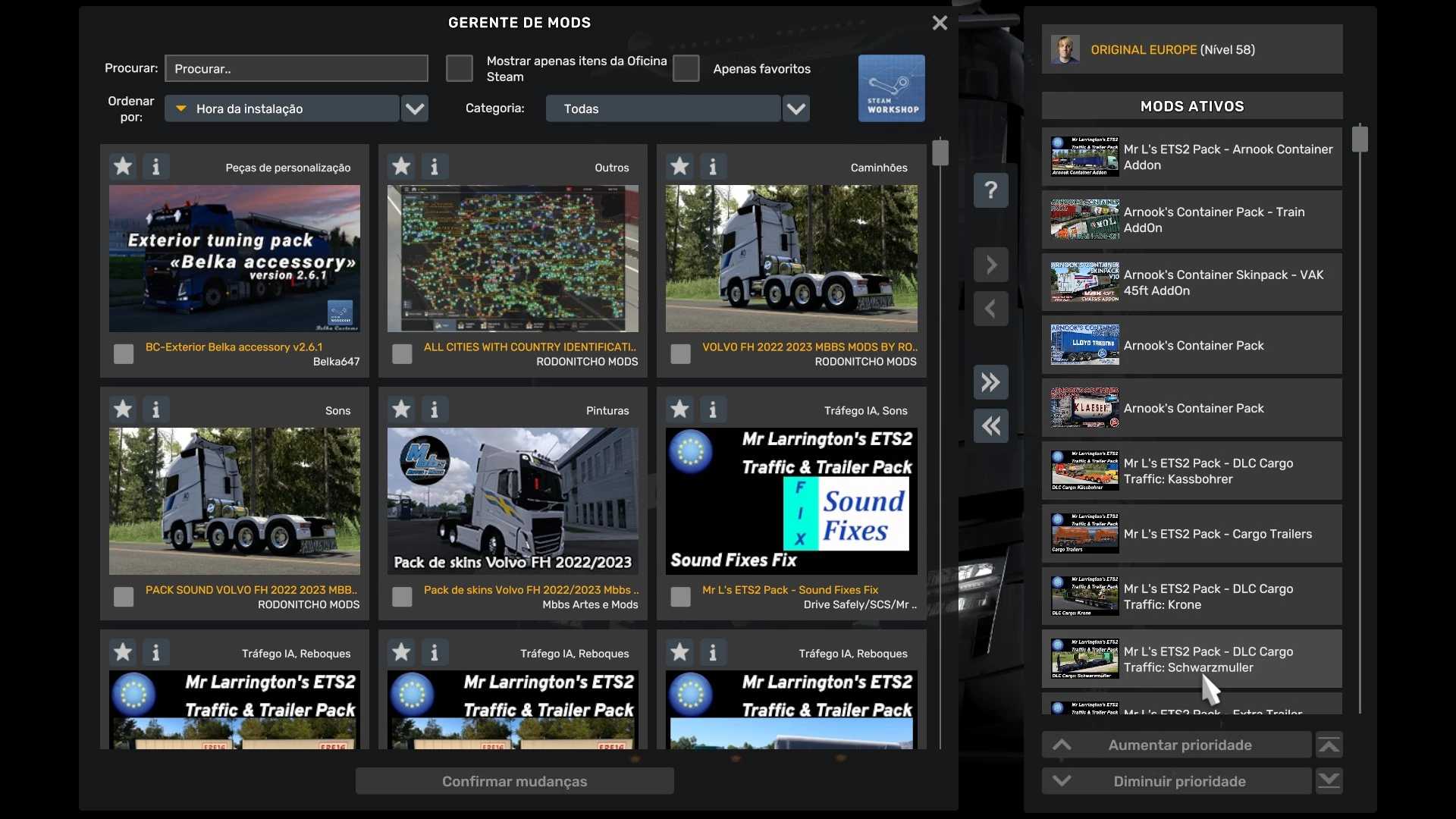
Task: Click 'Aumentar prioridade' button
Action: point(1178,745)
